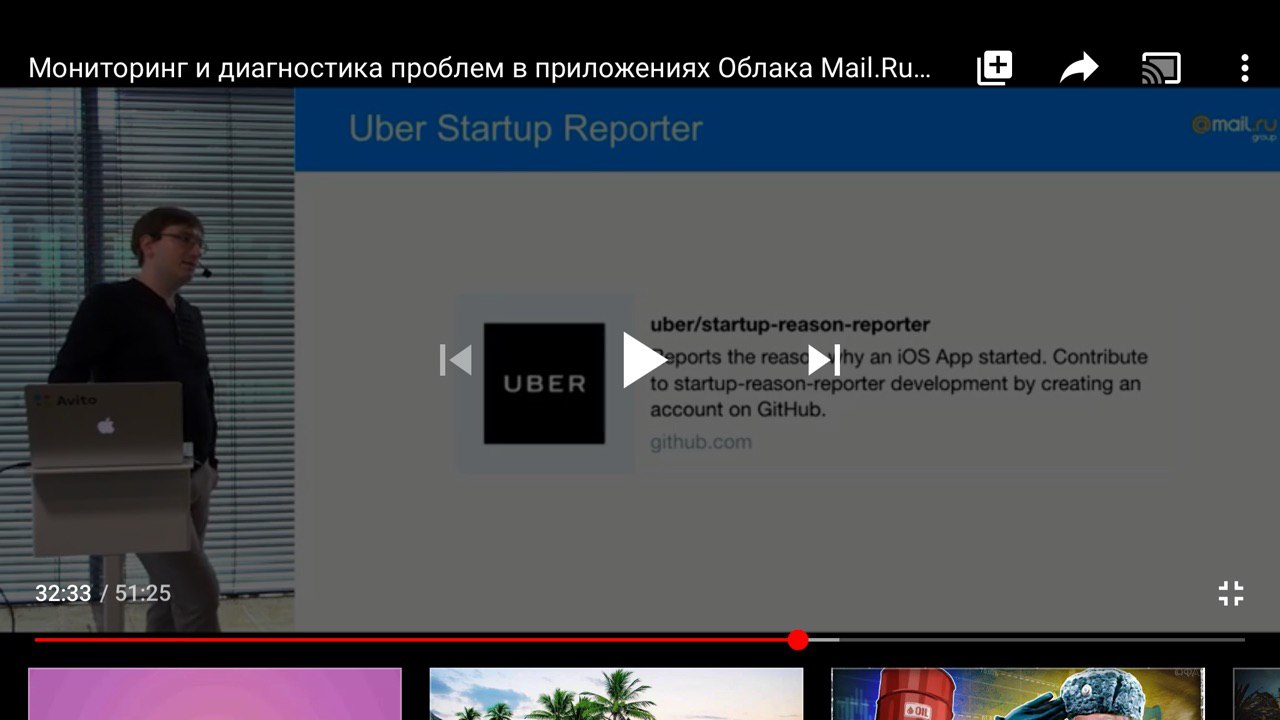Tap the video title text
This screenshot has height=720, width=1280.
click(480, 68)
